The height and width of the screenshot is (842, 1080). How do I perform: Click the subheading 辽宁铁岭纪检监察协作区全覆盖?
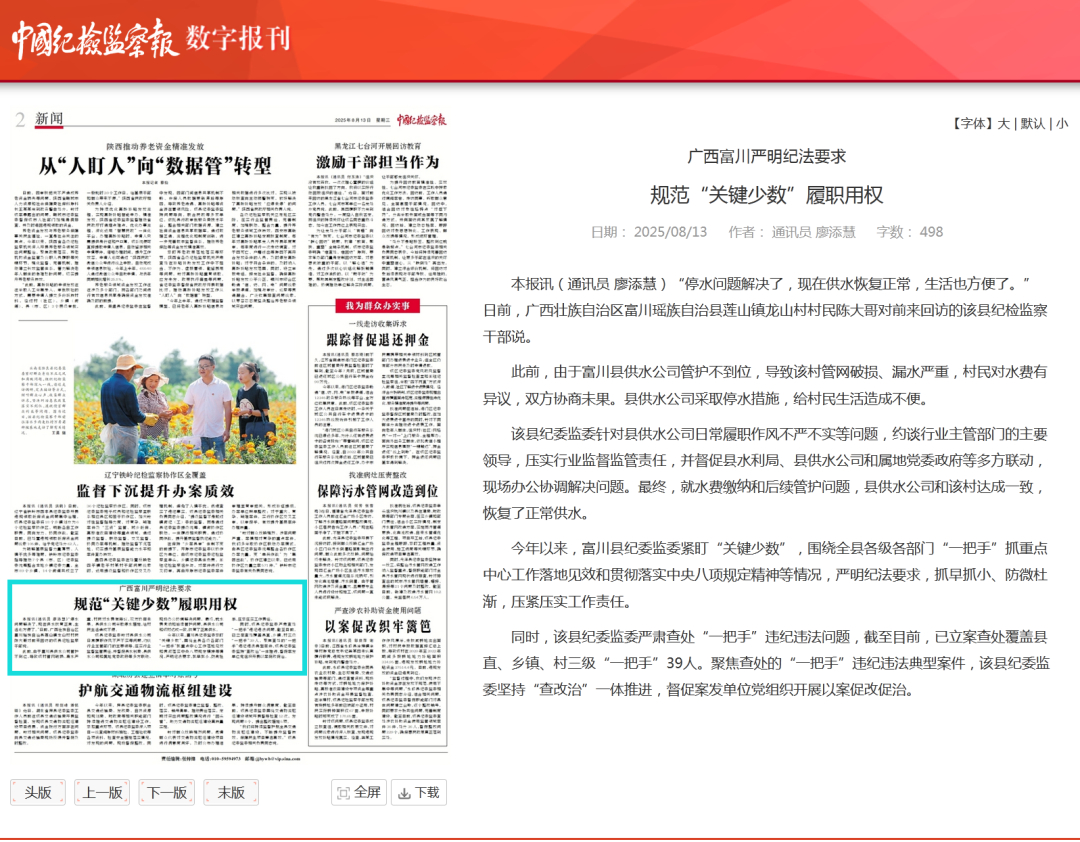coord(155,475)
